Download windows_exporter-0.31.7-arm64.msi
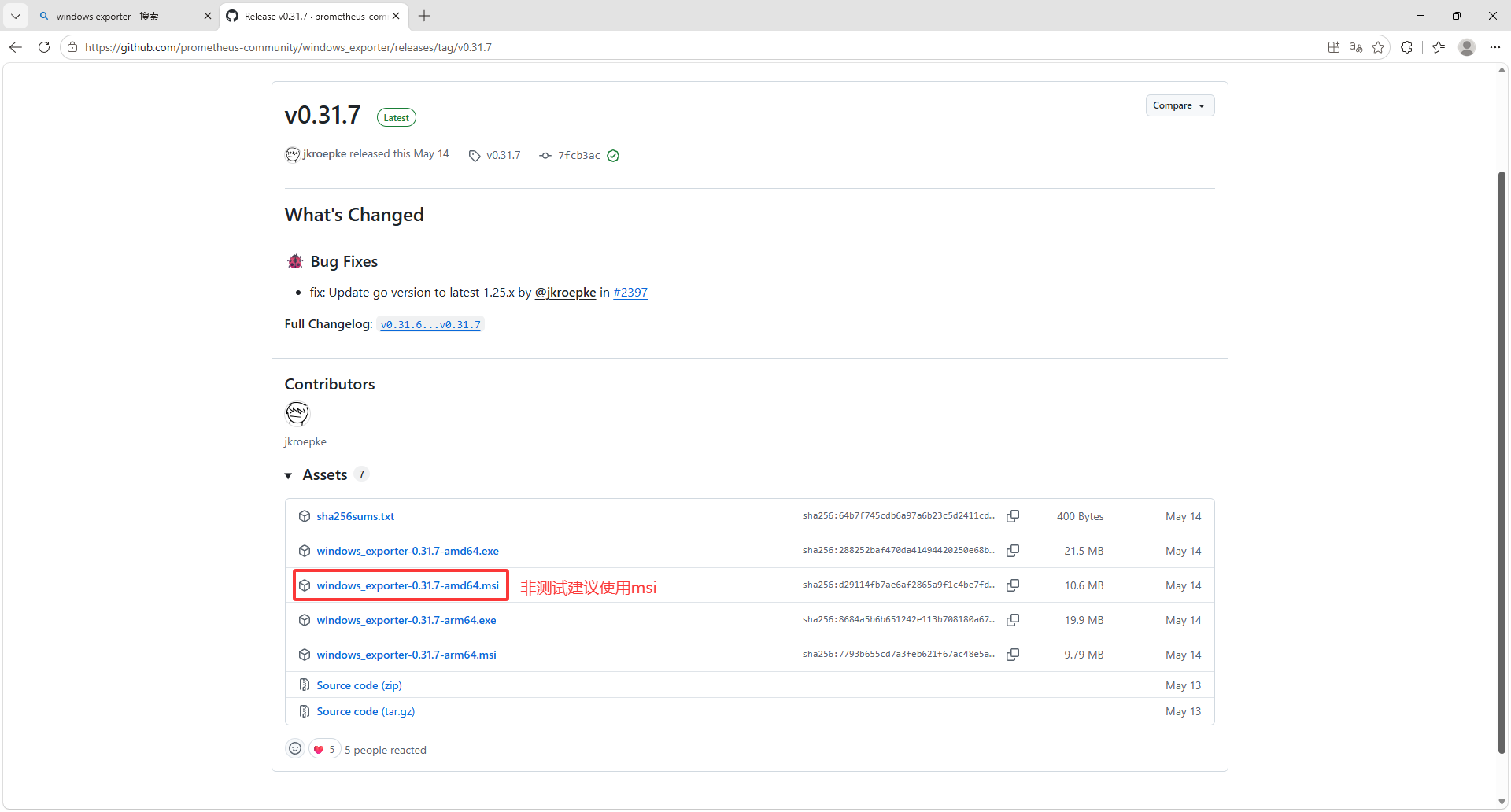 [x=406, y=655]
